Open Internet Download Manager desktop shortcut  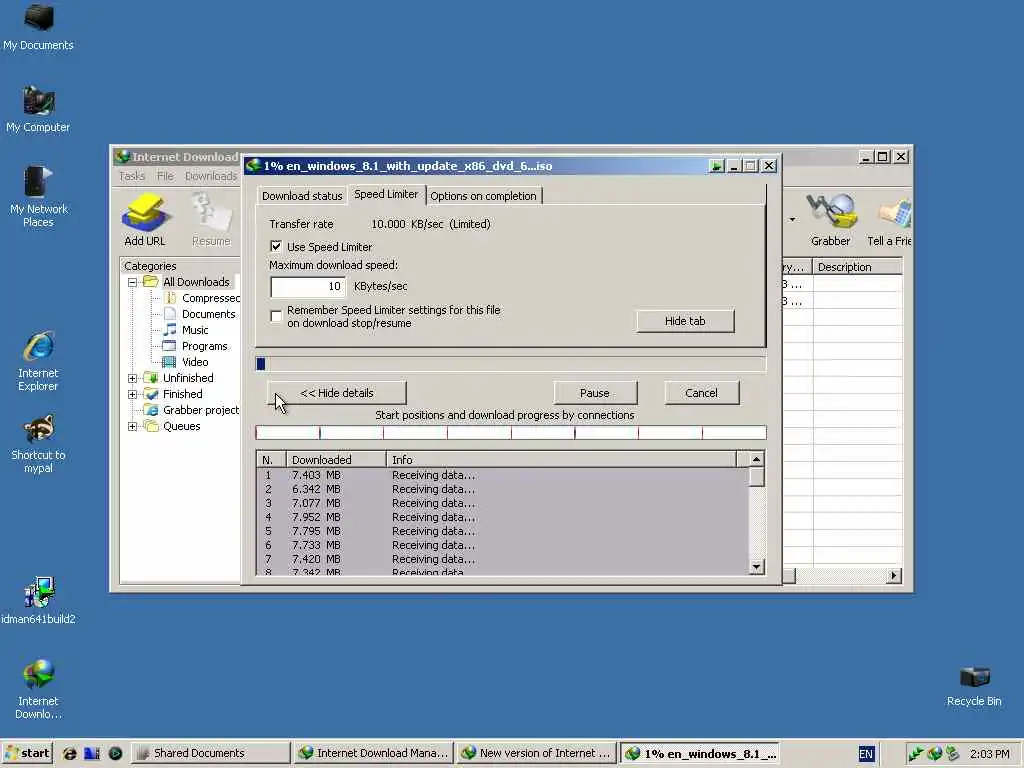(x=38, y=690)
